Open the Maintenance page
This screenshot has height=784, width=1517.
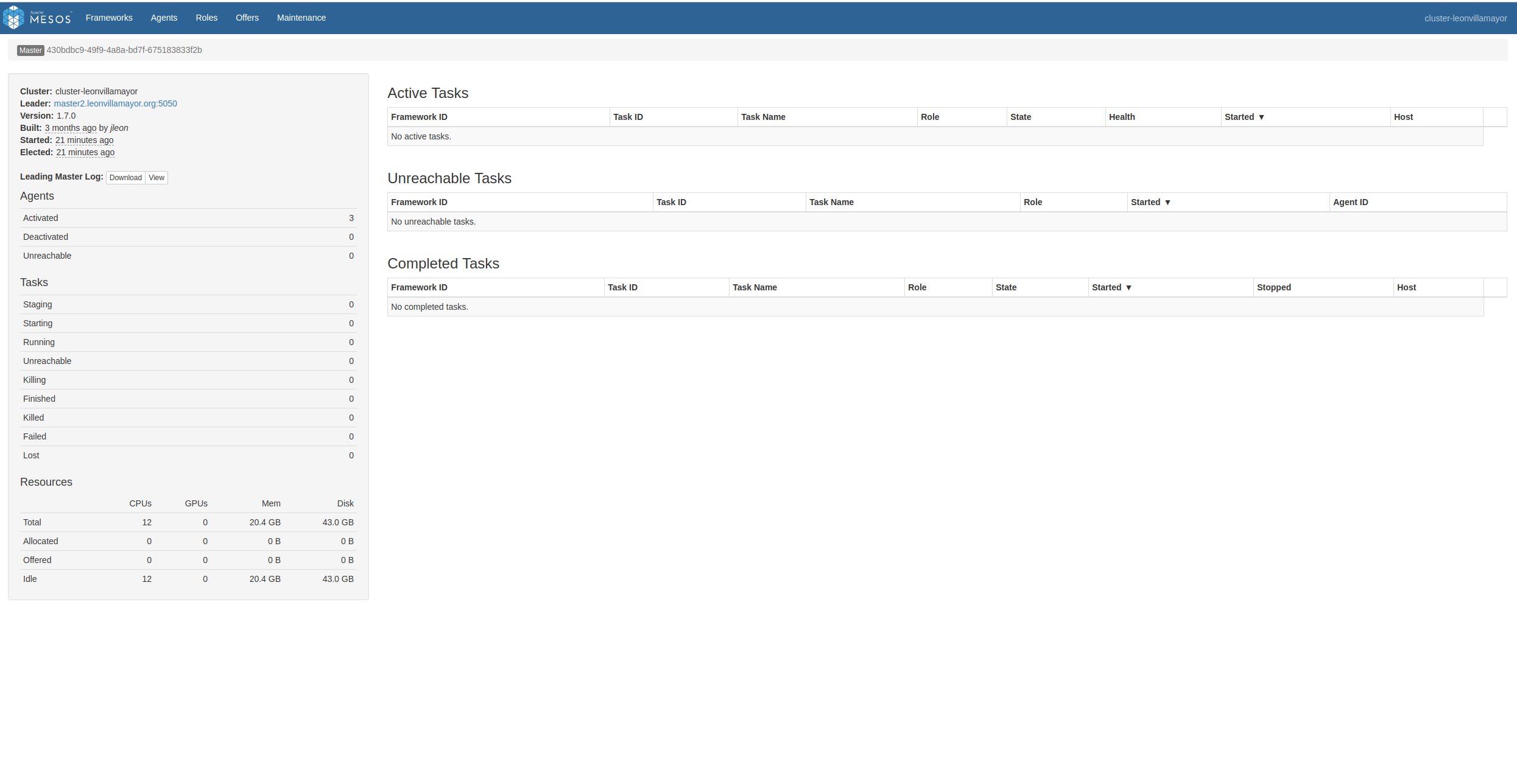301,18
